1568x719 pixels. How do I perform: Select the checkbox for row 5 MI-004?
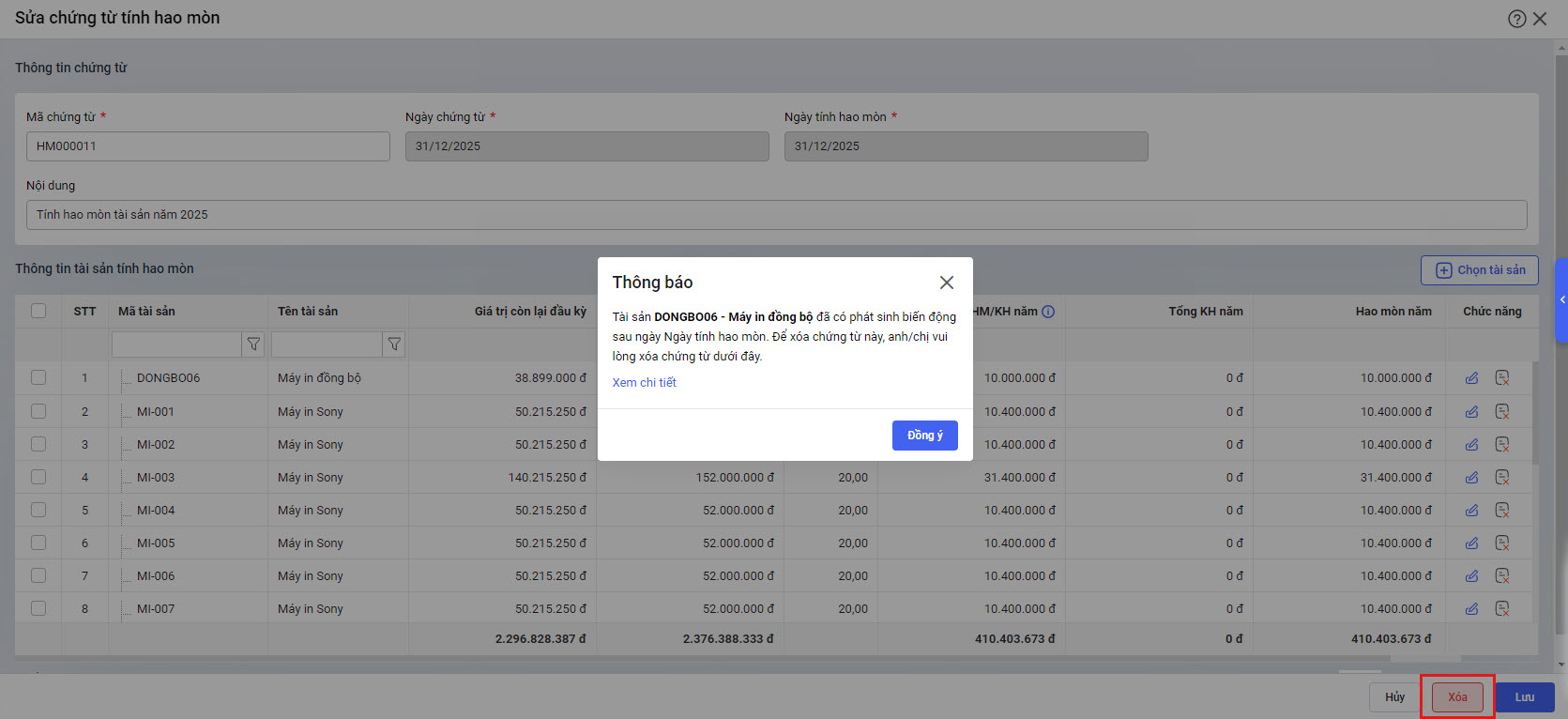click(x=38, y=510)
